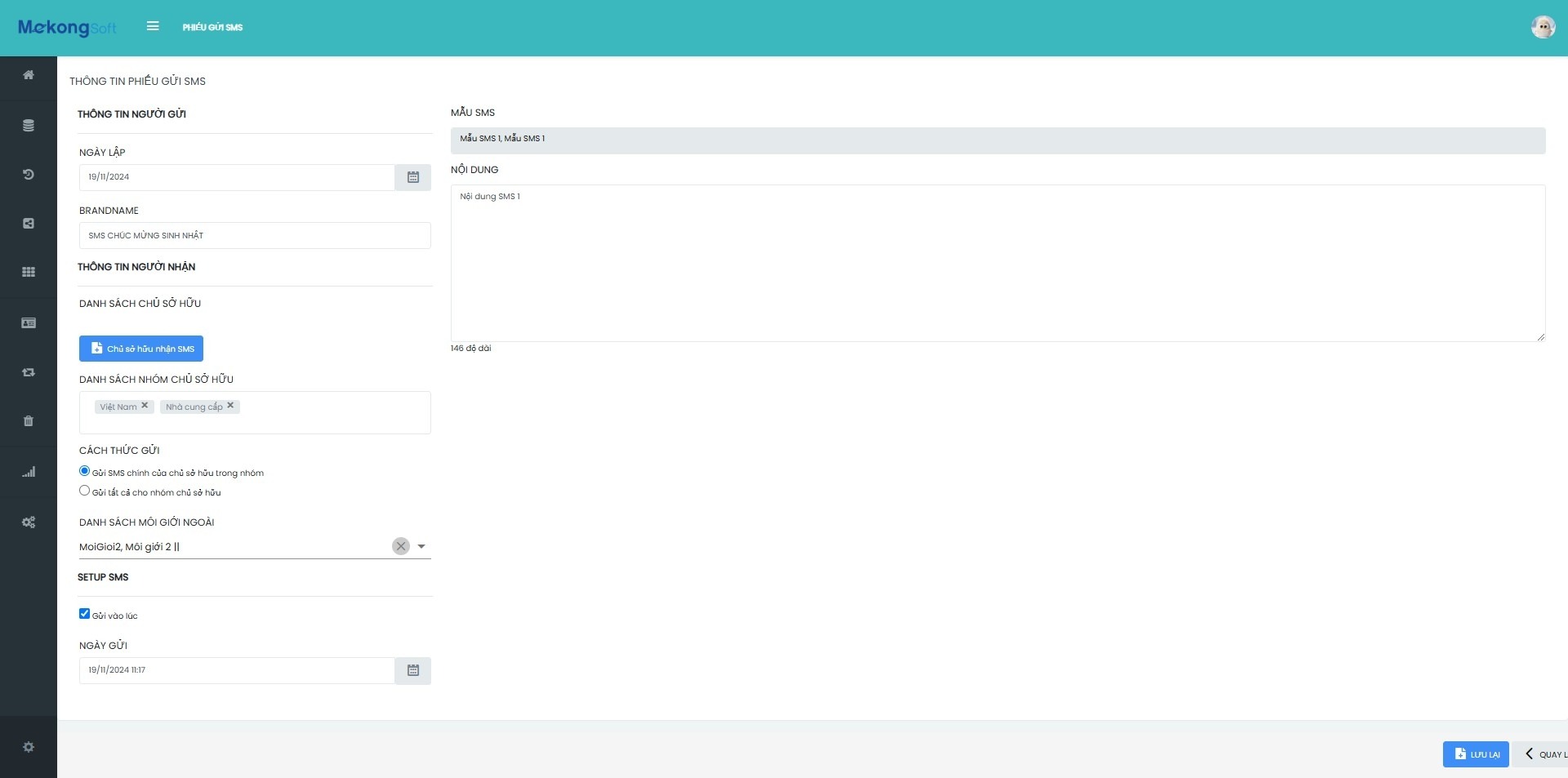Open the database icon in the sidebar
The height and width of the screenshot is (778, 1568).
click(29, 126)
